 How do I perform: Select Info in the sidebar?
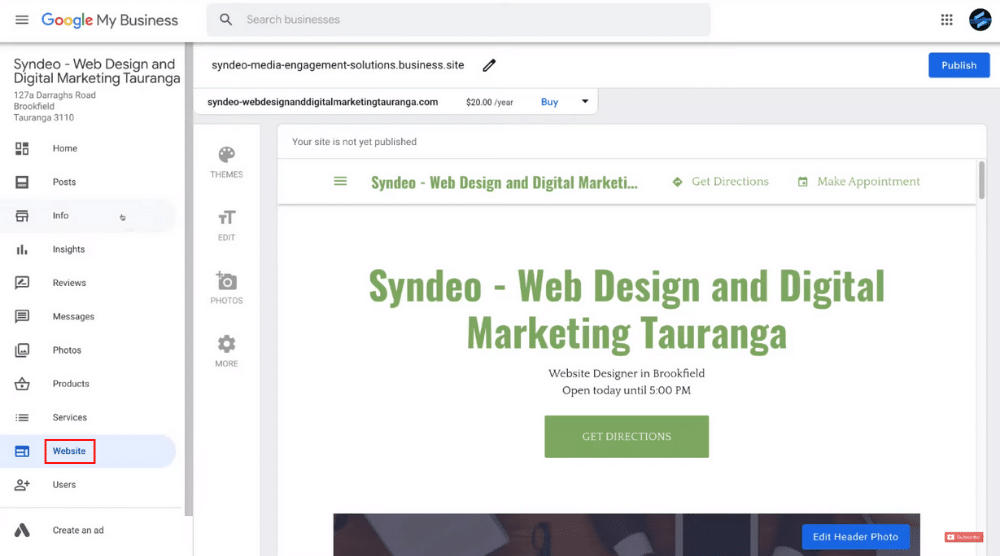tap(60, 216)
